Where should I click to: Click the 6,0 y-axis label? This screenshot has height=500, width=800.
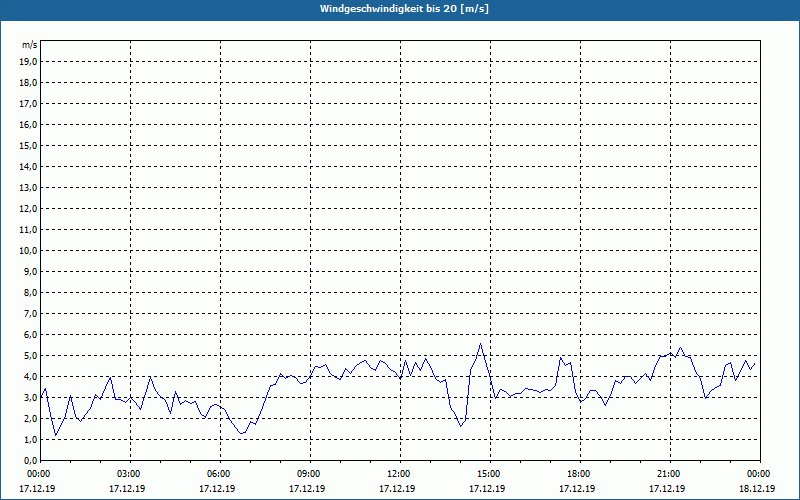tap(31, 335)
